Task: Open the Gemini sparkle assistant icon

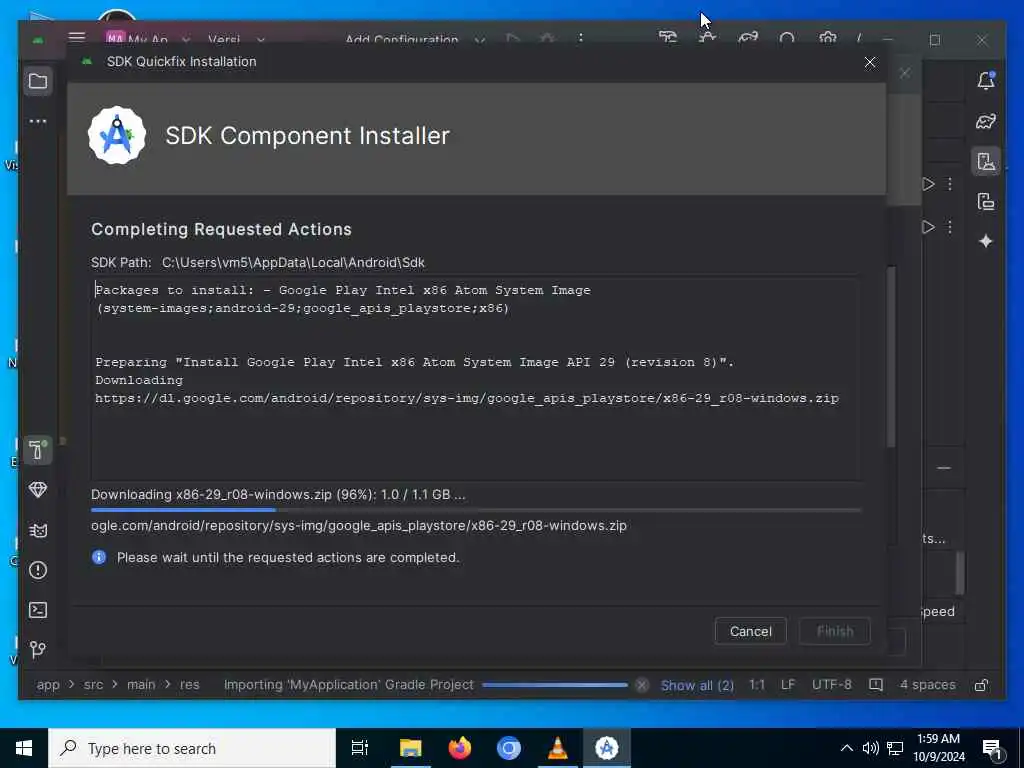Action: [985, 241]
